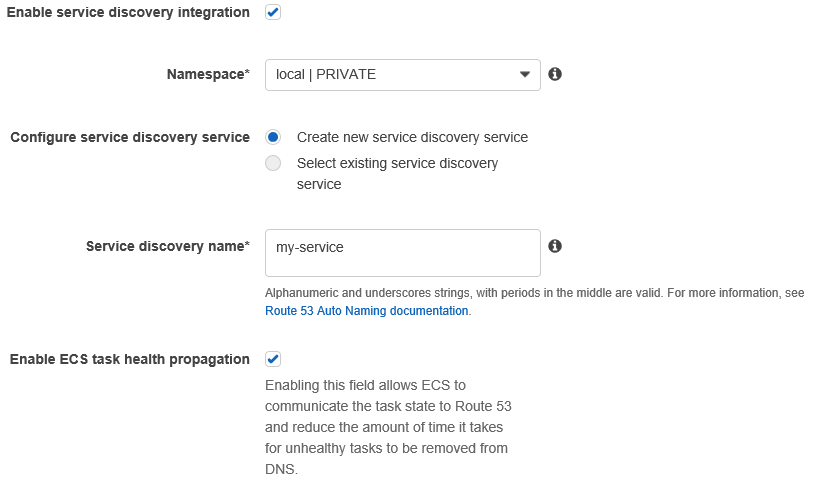Viewport: 813px width, 488px height.
Task: Expand the Namespace dropdown arrow
Action: point(525,75)
